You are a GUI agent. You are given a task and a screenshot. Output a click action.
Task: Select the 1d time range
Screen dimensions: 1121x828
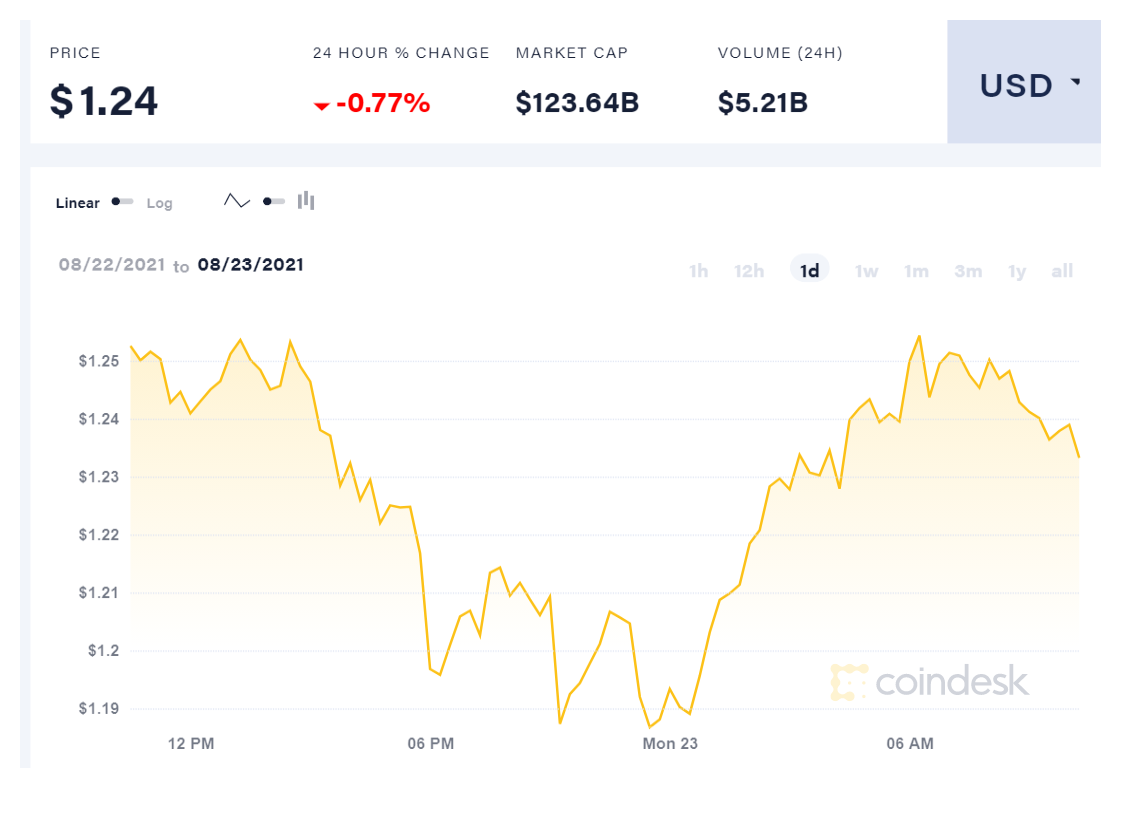point(810,270)
